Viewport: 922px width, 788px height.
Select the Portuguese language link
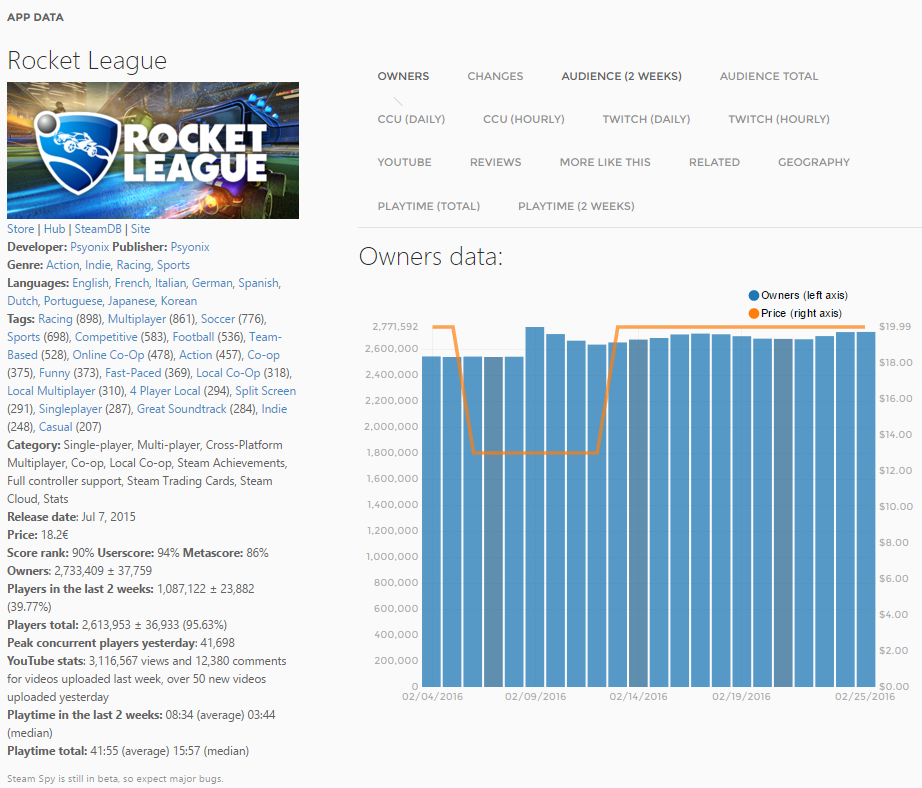(x=73, y=301)
